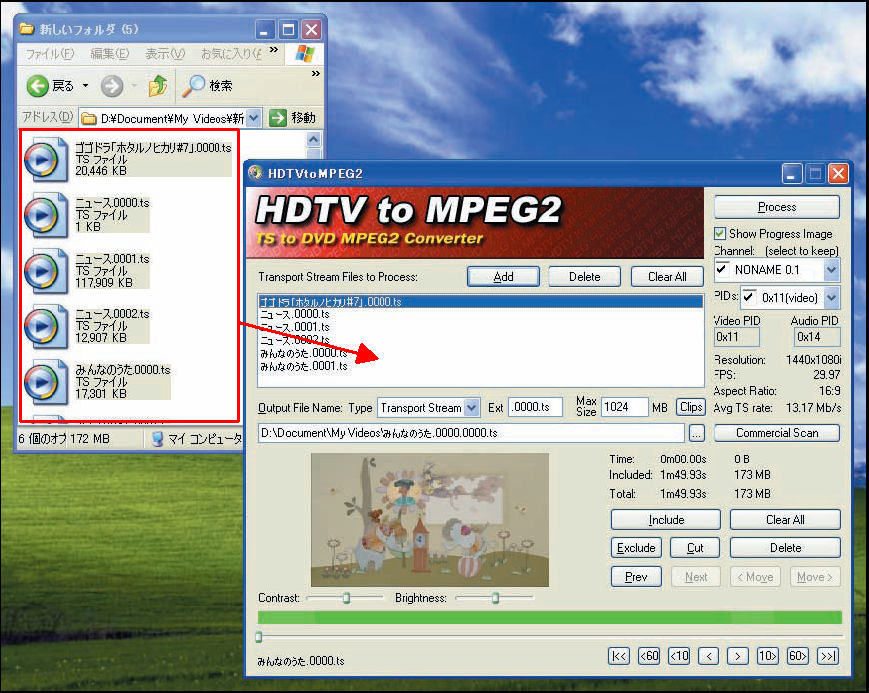Open the Explorer address bar dropdown
869x693 pixels.
pyautogui.click(x=253, y=118)
